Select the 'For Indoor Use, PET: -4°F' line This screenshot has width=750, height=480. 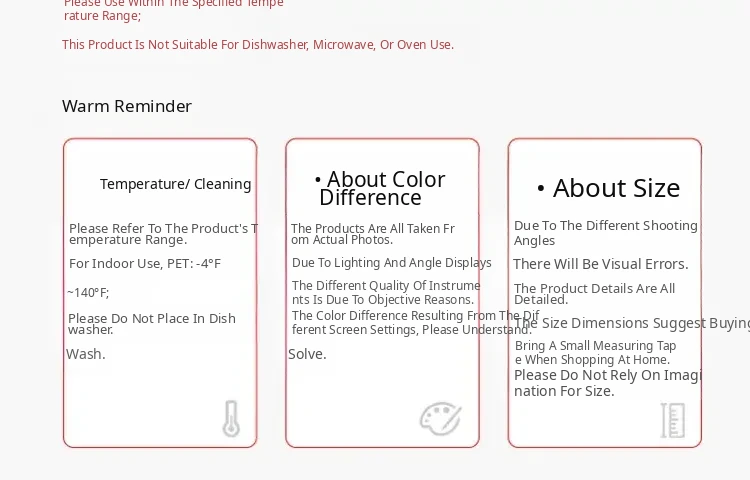point(145,264)
